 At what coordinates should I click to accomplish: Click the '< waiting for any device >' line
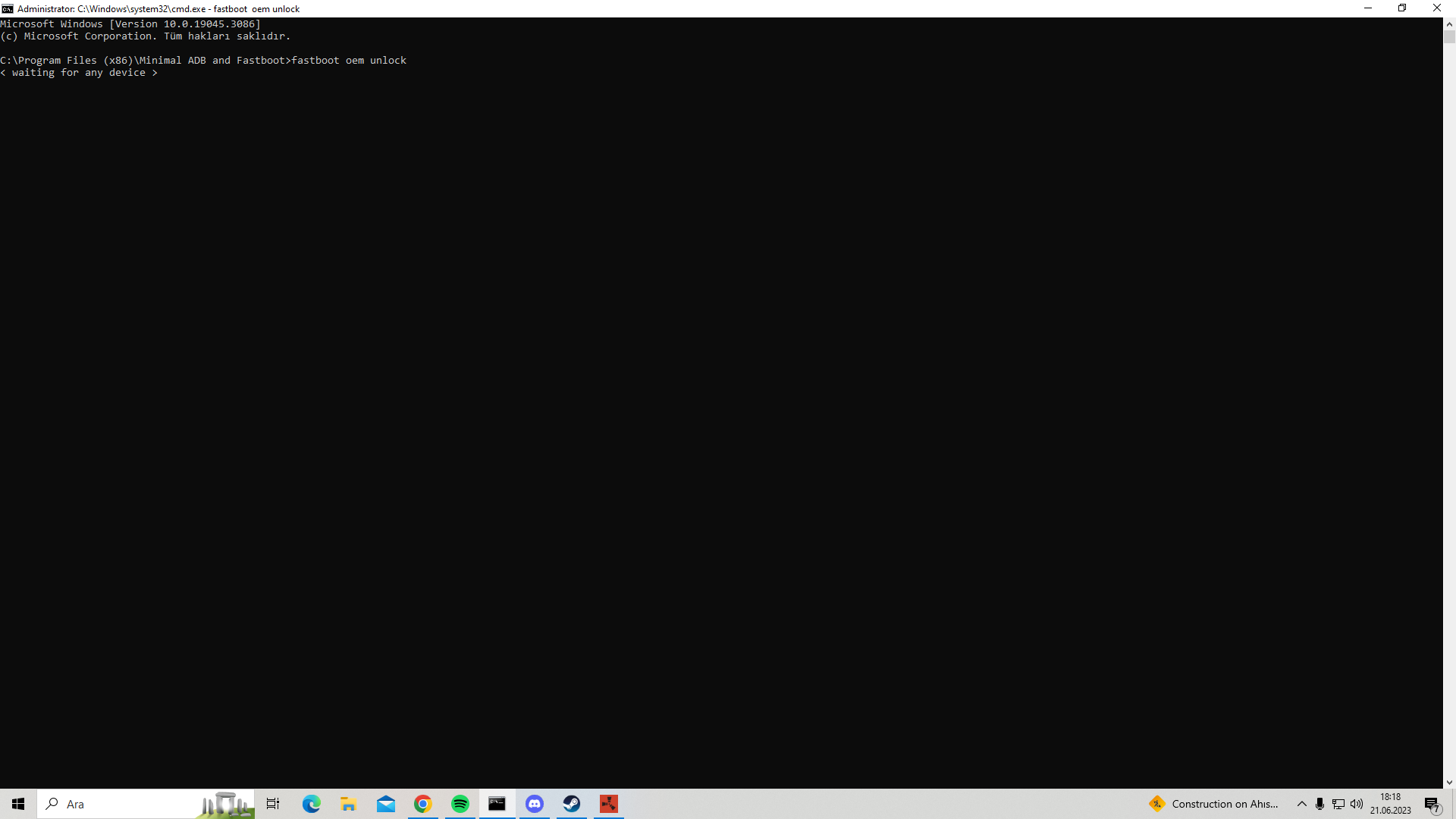pyautogui.click(x=79, y=73)
